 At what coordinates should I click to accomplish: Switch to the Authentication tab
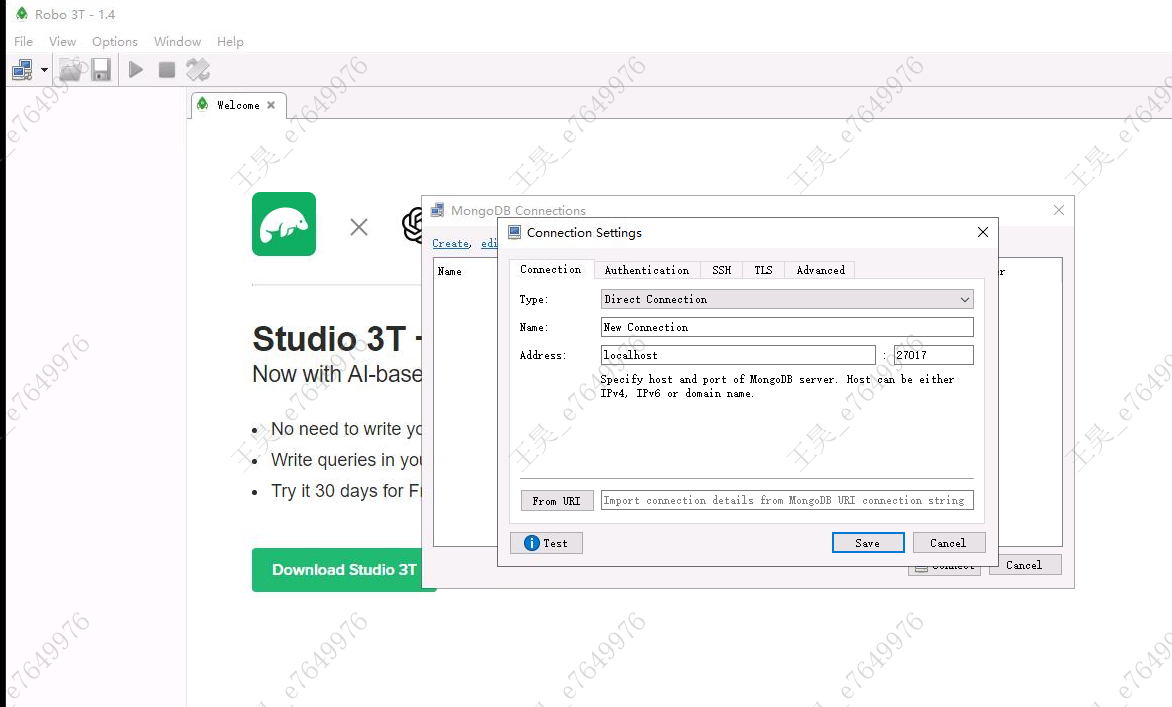(647, 271)
